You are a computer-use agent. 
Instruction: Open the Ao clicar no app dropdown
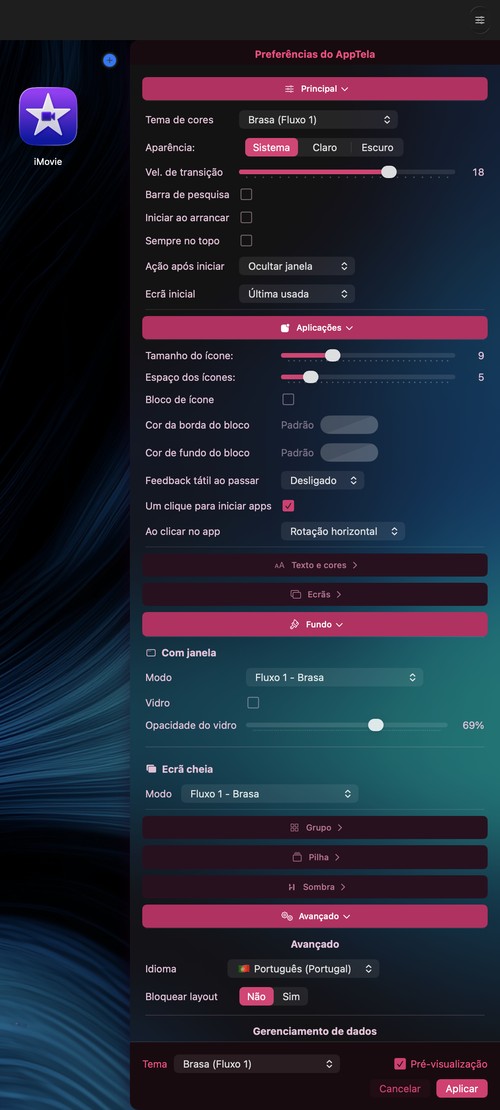[343, 532]
